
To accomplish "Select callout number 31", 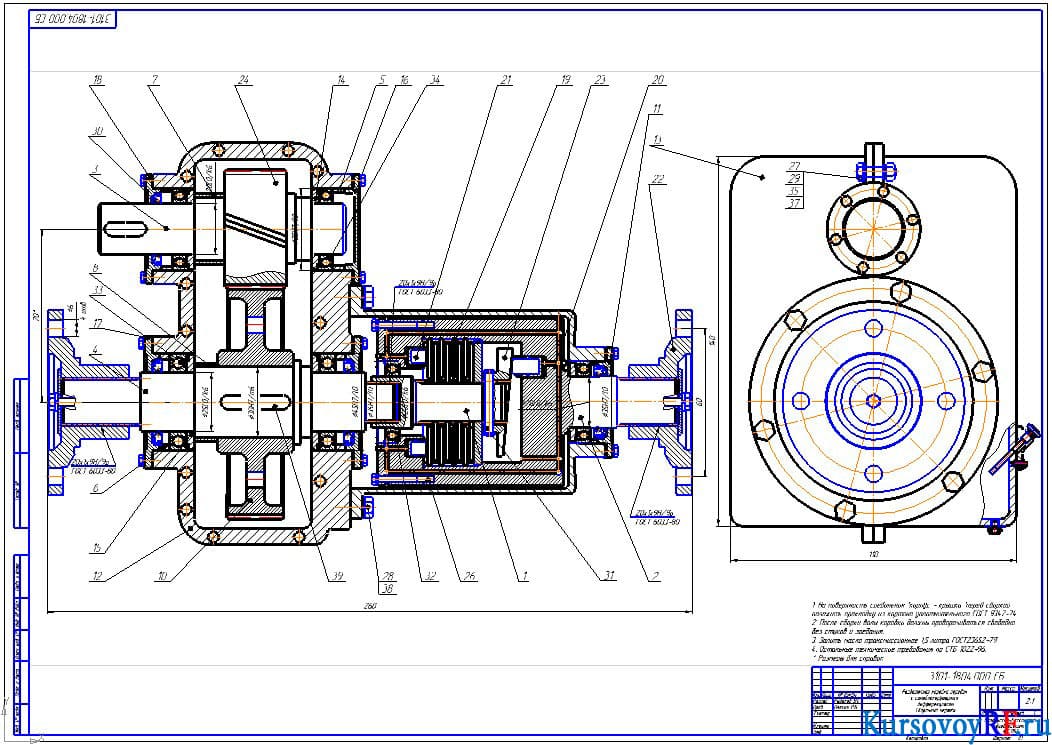I will tap(609, 576).
